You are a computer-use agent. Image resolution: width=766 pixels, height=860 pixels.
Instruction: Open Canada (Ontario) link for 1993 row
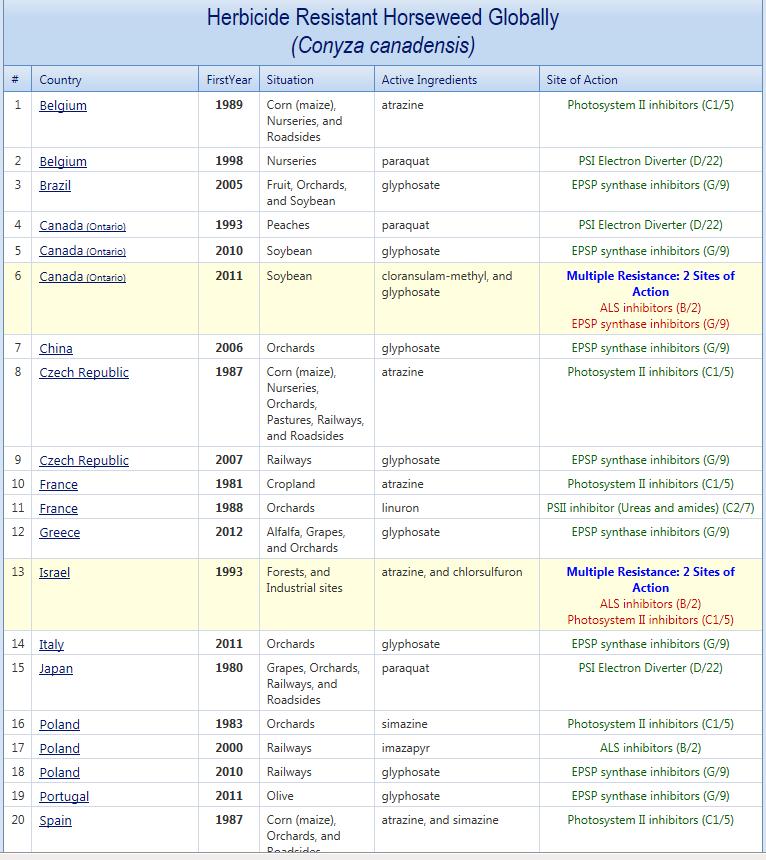point(82,225)
